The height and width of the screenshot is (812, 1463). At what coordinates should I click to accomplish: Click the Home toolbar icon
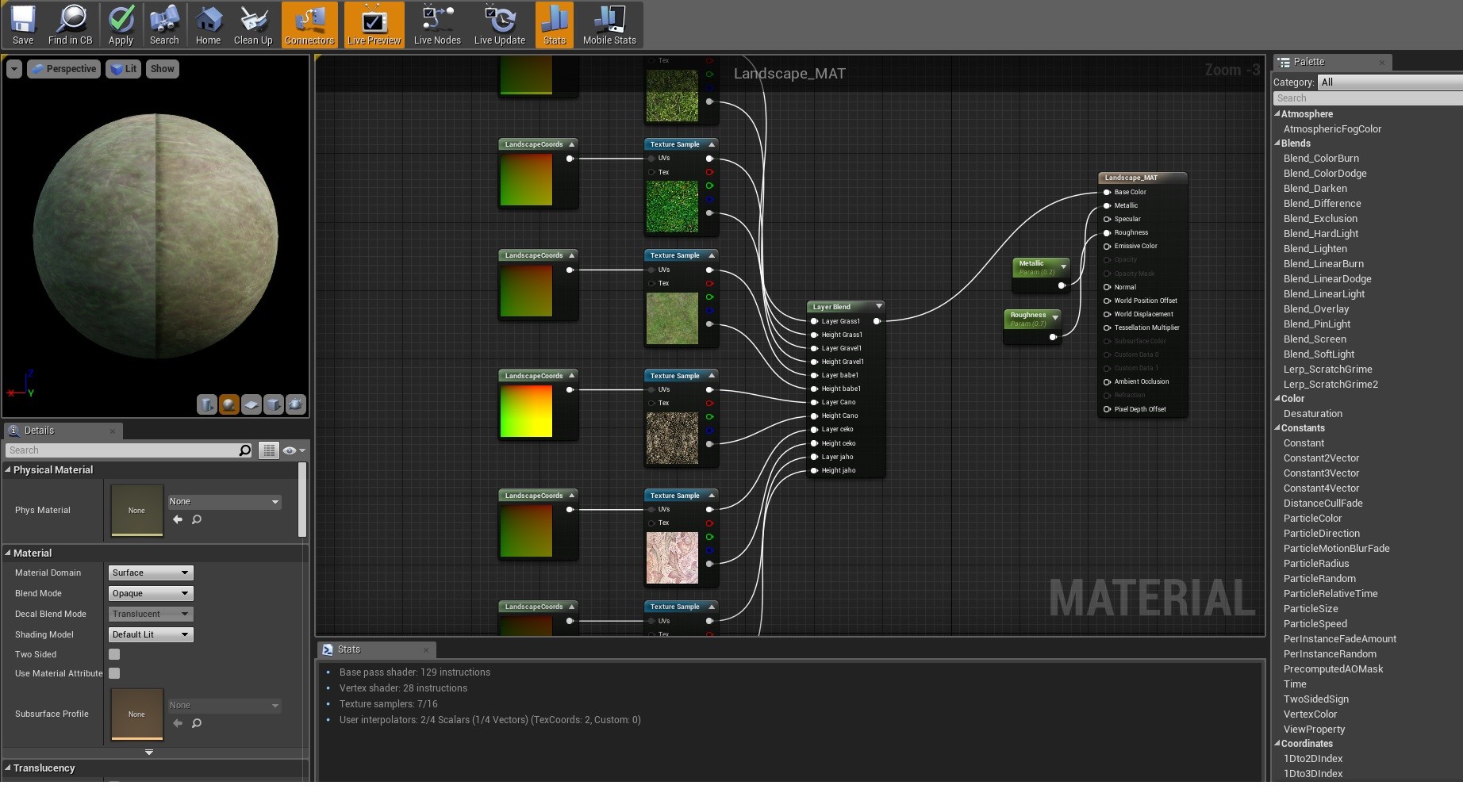tap(208, 25)
